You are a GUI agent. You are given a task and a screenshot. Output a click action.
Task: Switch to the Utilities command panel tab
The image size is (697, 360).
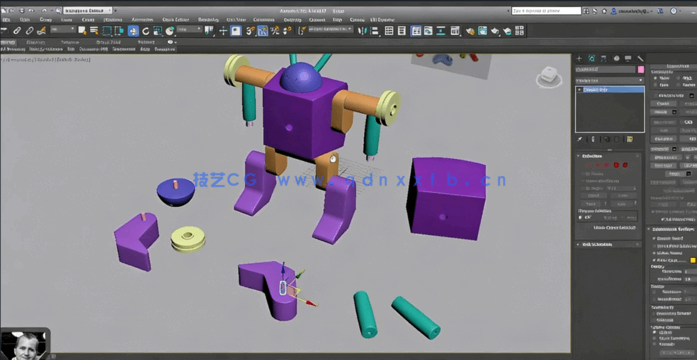point(641,58)
